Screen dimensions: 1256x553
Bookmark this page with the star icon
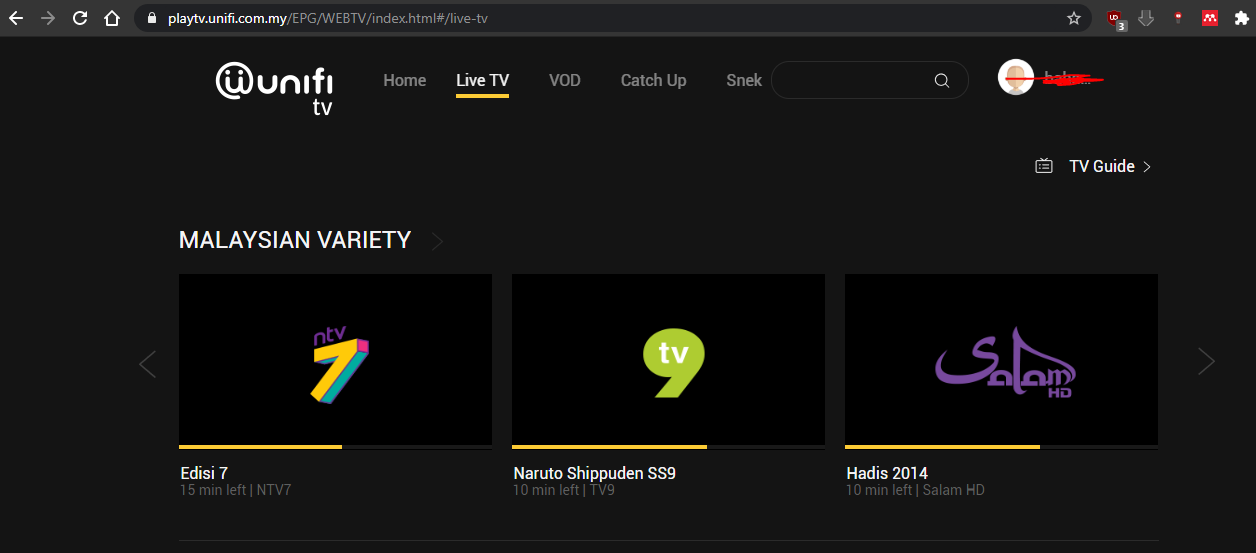tap(1074, 18)
